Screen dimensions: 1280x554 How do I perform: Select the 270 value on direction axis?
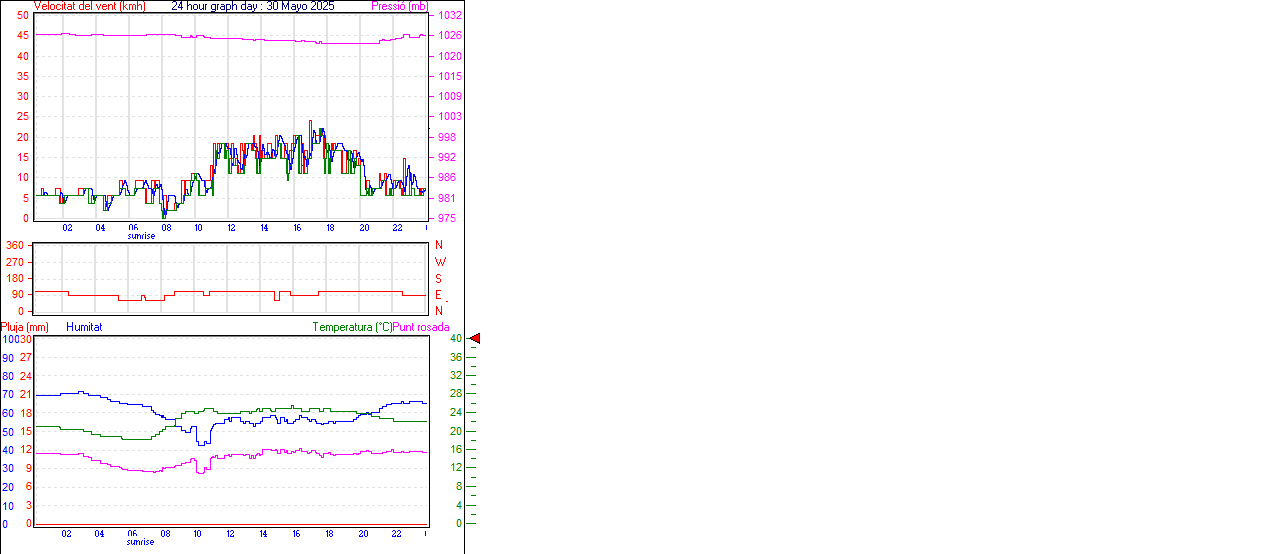pos(15,262)
